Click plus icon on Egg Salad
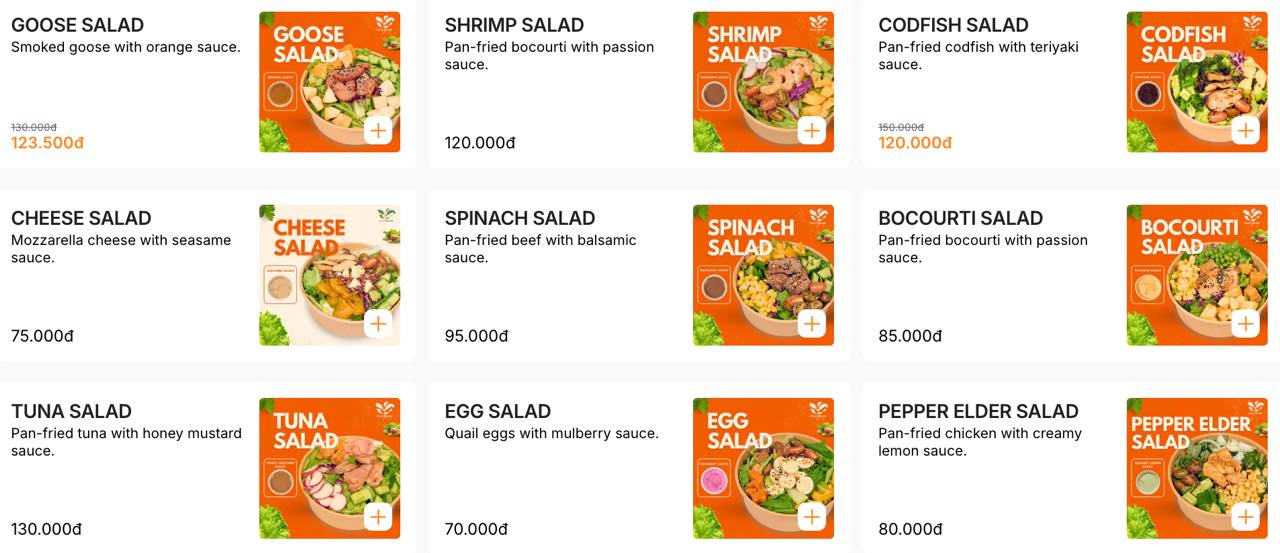This screenshot has height=553, width=1280. coord(811,516)
